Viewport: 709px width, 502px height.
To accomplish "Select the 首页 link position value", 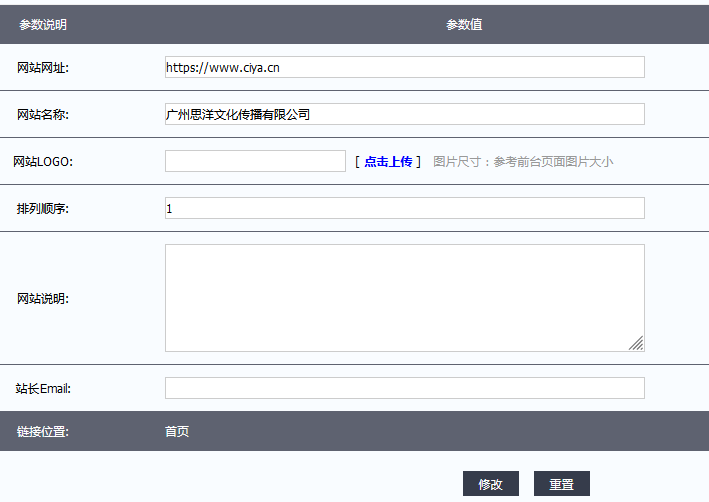I will tap(177, 432).
